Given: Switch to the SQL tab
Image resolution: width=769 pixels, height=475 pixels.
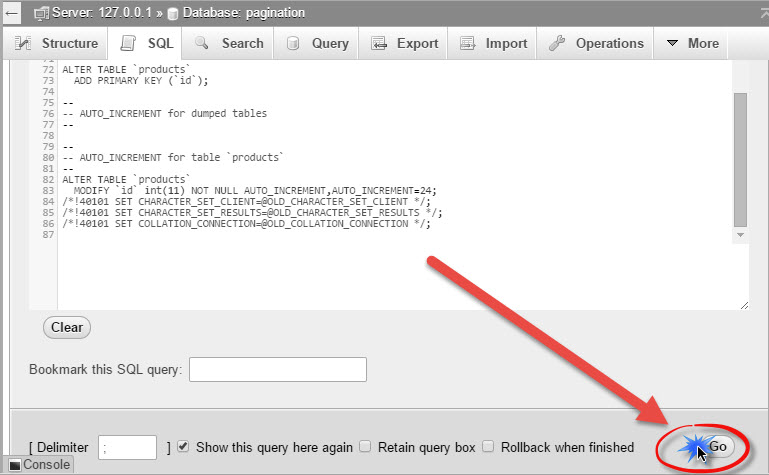Looking at the screenshot, I should [x=145, y=43].
